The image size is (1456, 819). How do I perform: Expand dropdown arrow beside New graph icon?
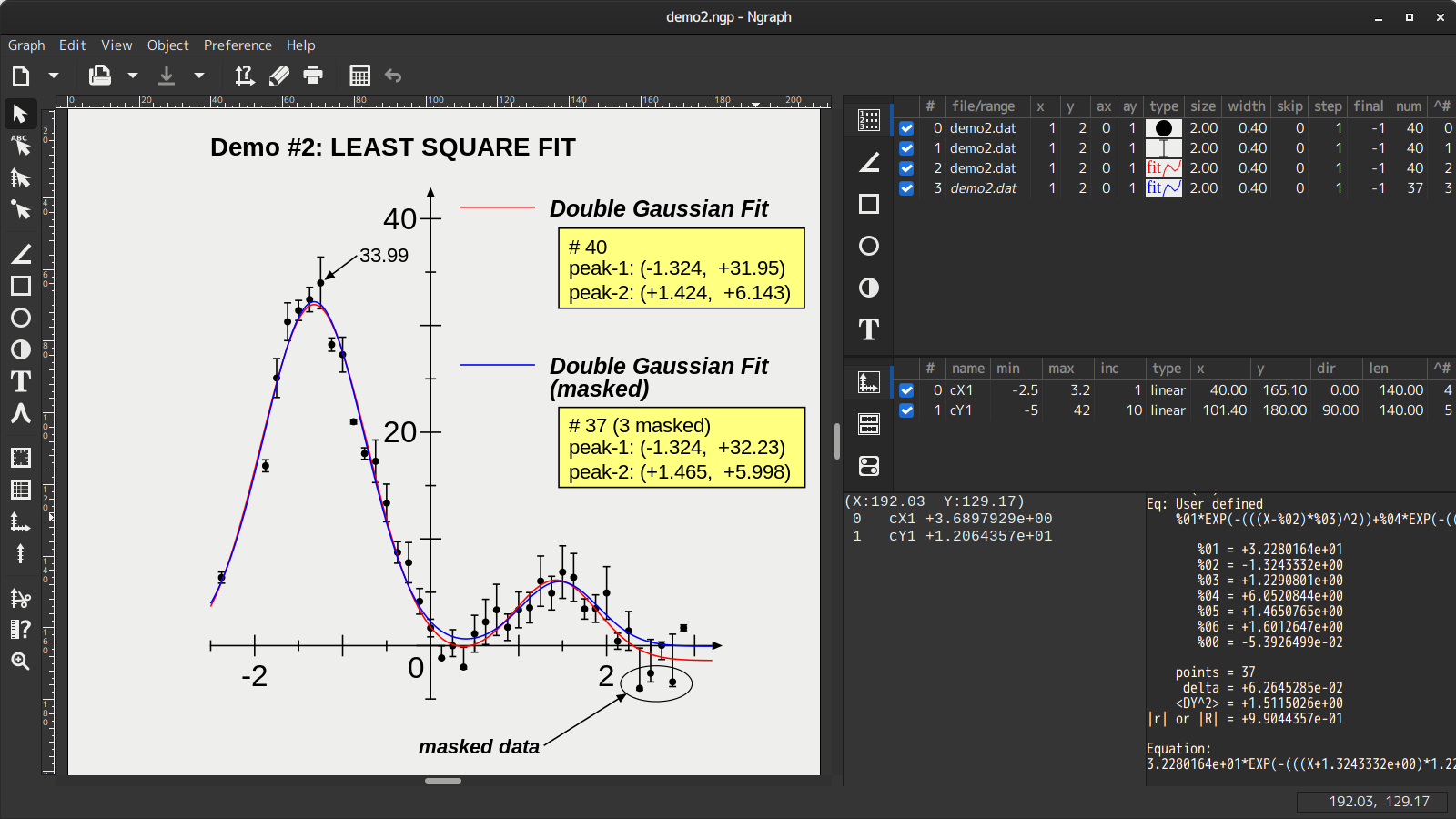[x=54, y=76]
